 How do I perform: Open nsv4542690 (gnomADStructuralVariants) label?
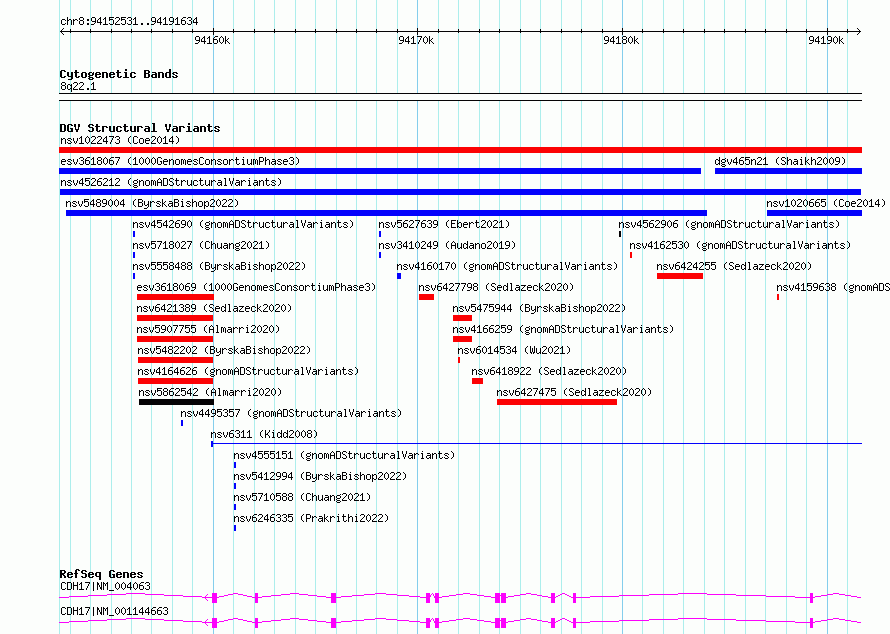[x=243, y=224]
